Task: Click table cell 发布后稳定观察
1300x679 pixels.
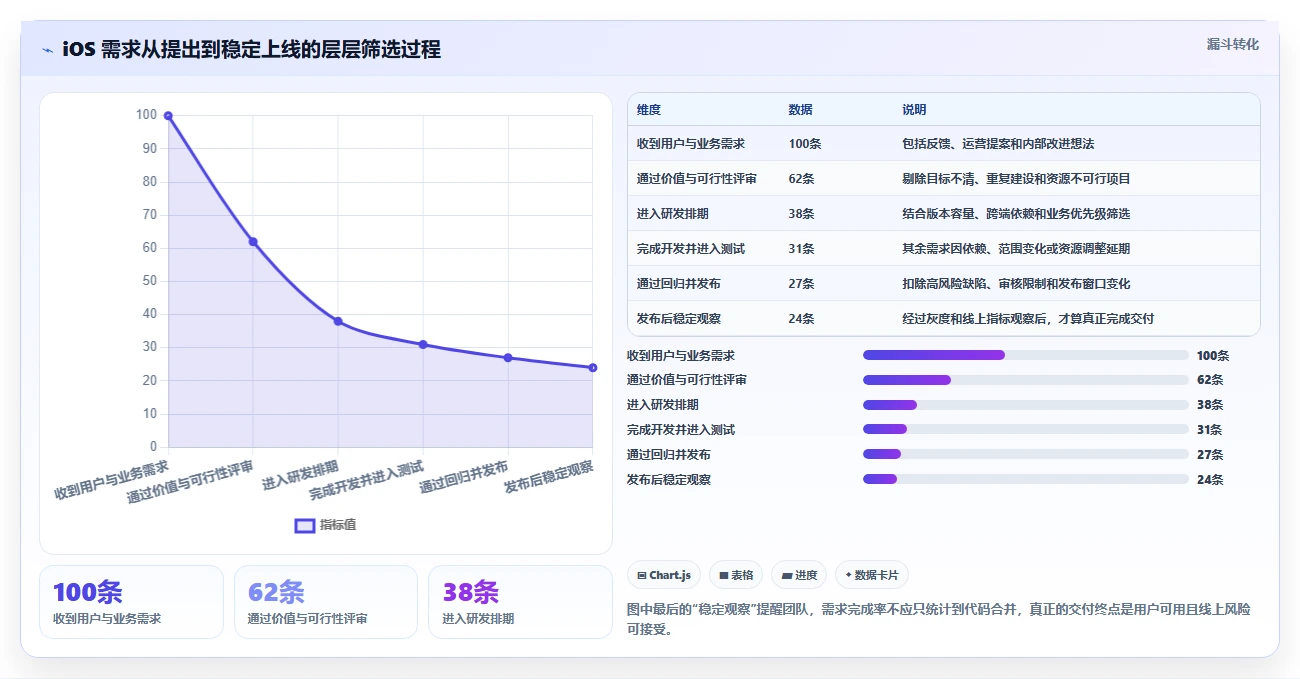Action: tap(679, 318)
